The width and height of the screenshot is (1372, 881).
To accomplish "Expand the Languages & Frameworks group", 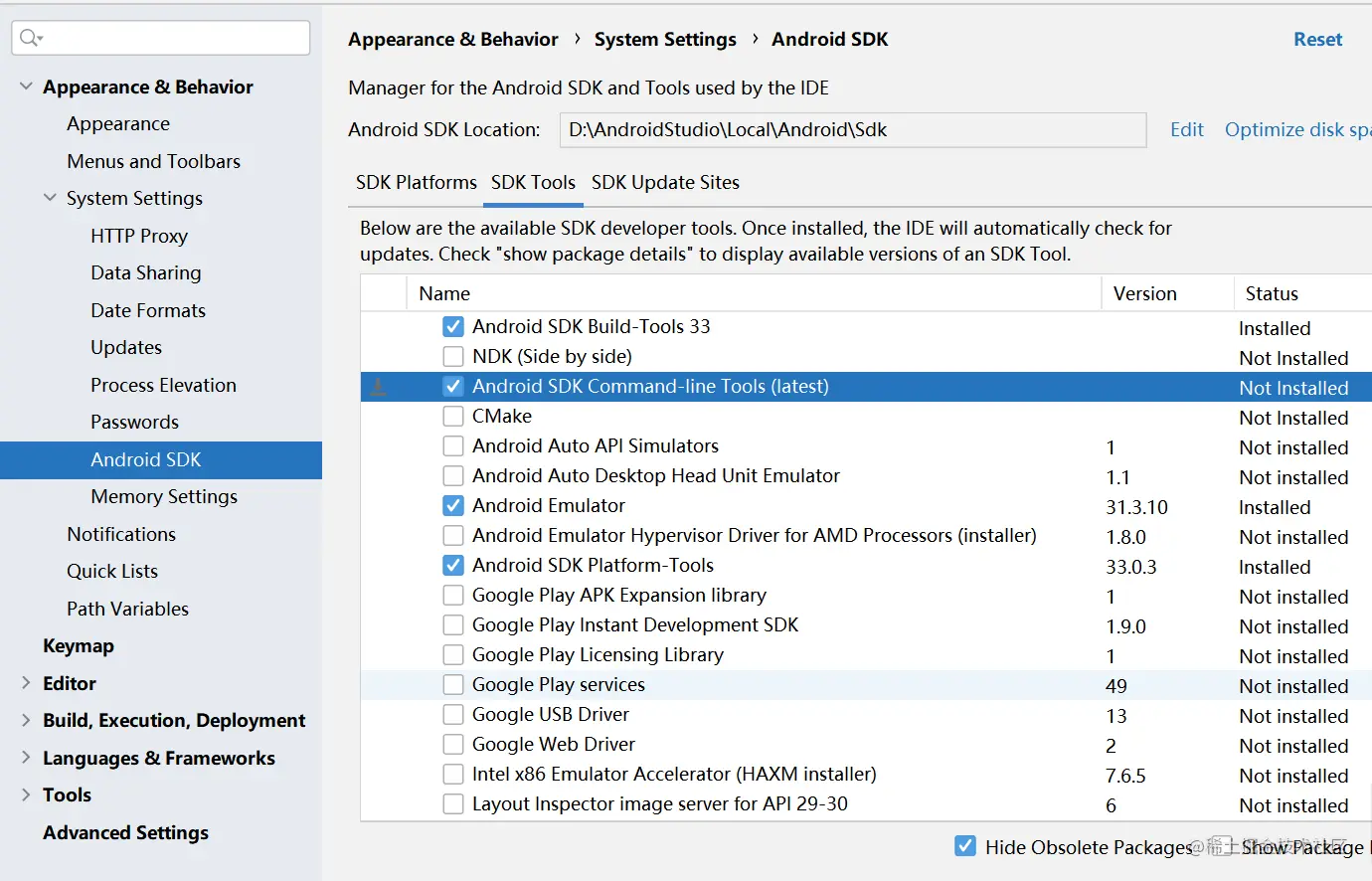I will [26, 758].
